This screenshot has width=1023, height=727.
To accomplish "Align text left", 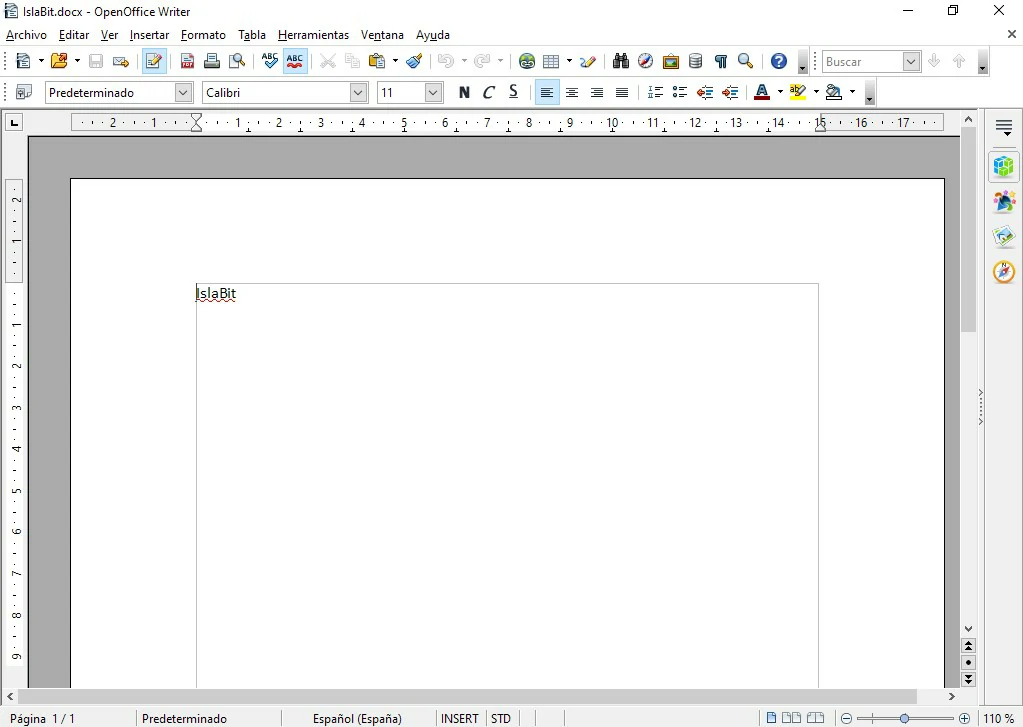I will (x=547, y=92).
